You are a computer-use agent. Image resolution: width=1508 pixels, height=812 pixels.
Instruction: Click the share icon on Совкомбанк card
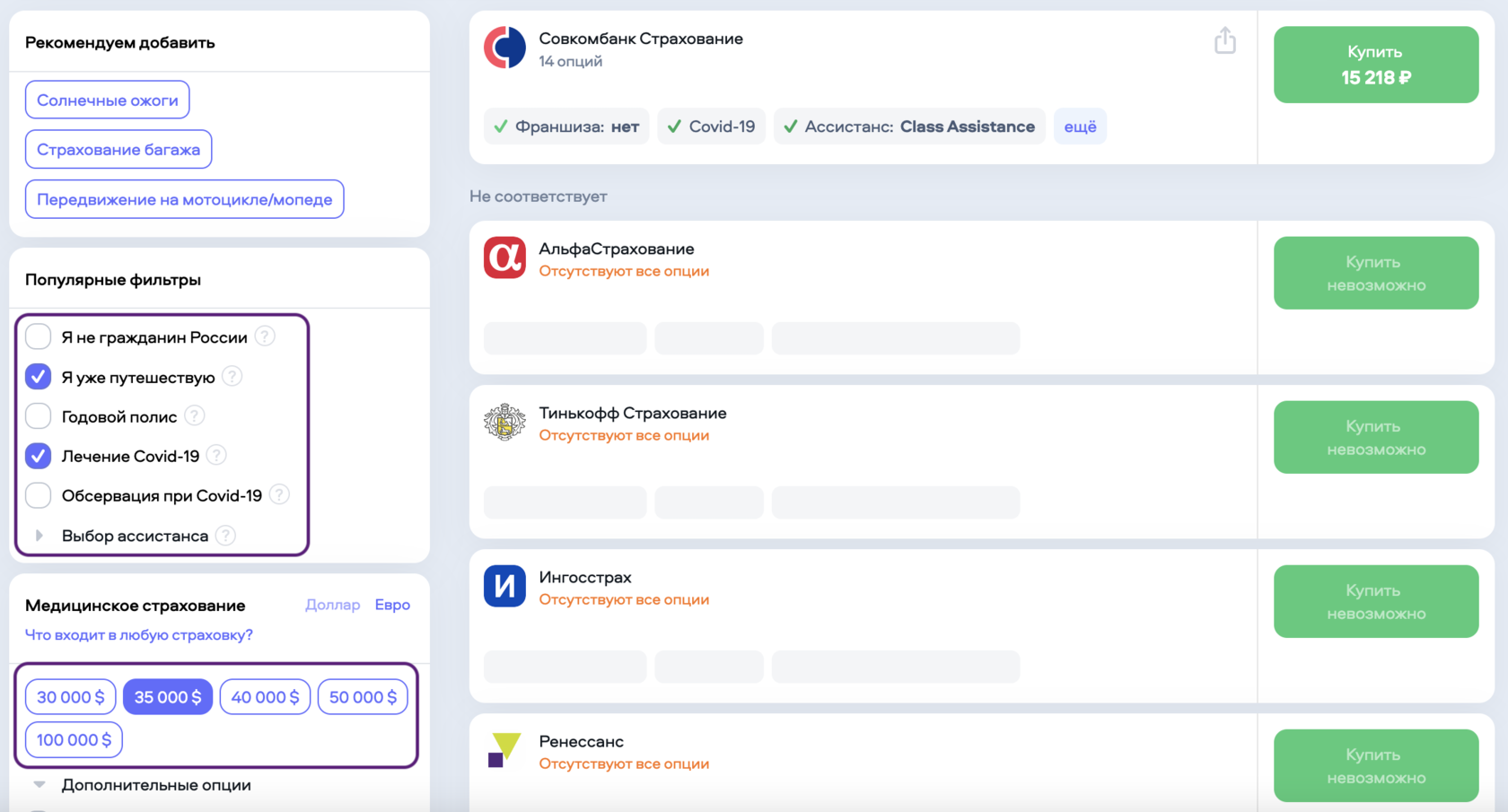(x=1224, y=41)
